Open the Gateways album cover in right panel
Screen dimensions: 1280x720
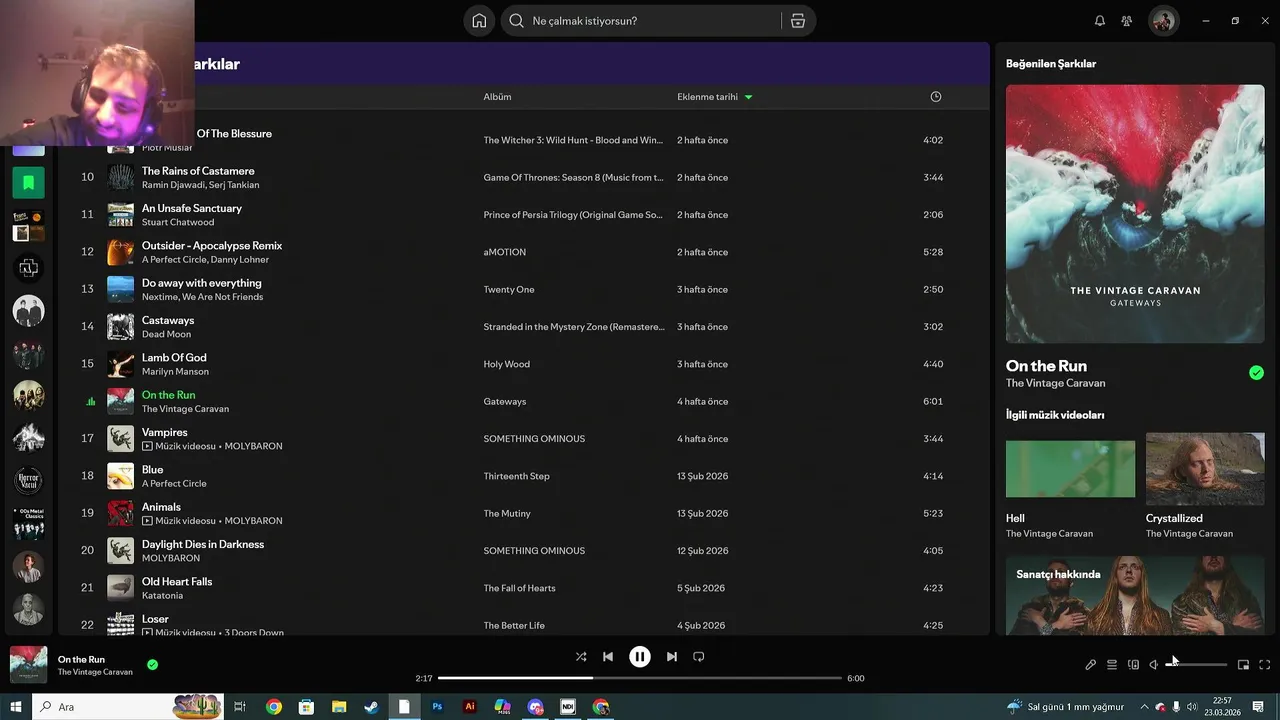tap(1135, 214)
